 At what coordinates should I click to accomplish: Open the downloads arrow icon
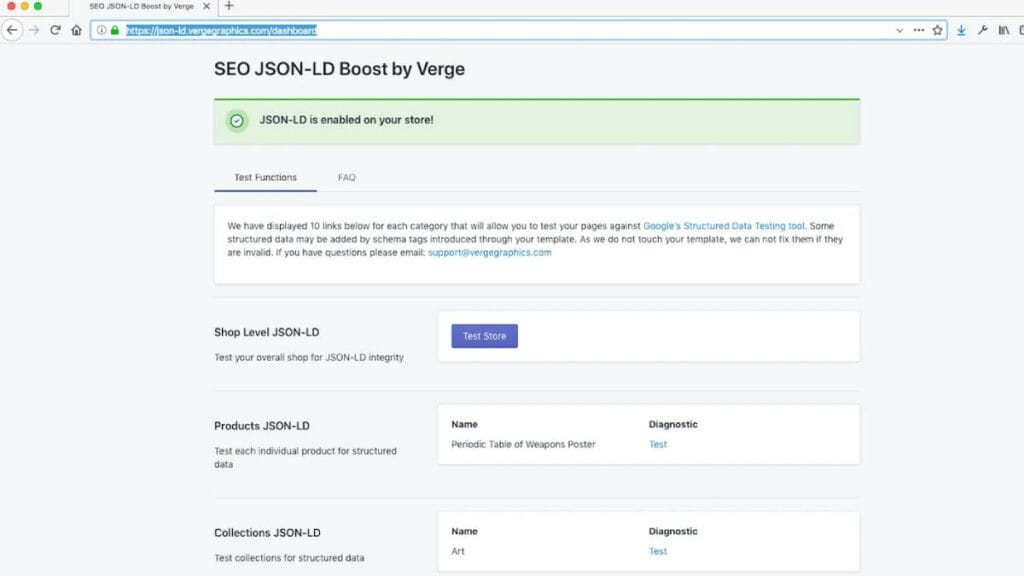tap(961, 30)
